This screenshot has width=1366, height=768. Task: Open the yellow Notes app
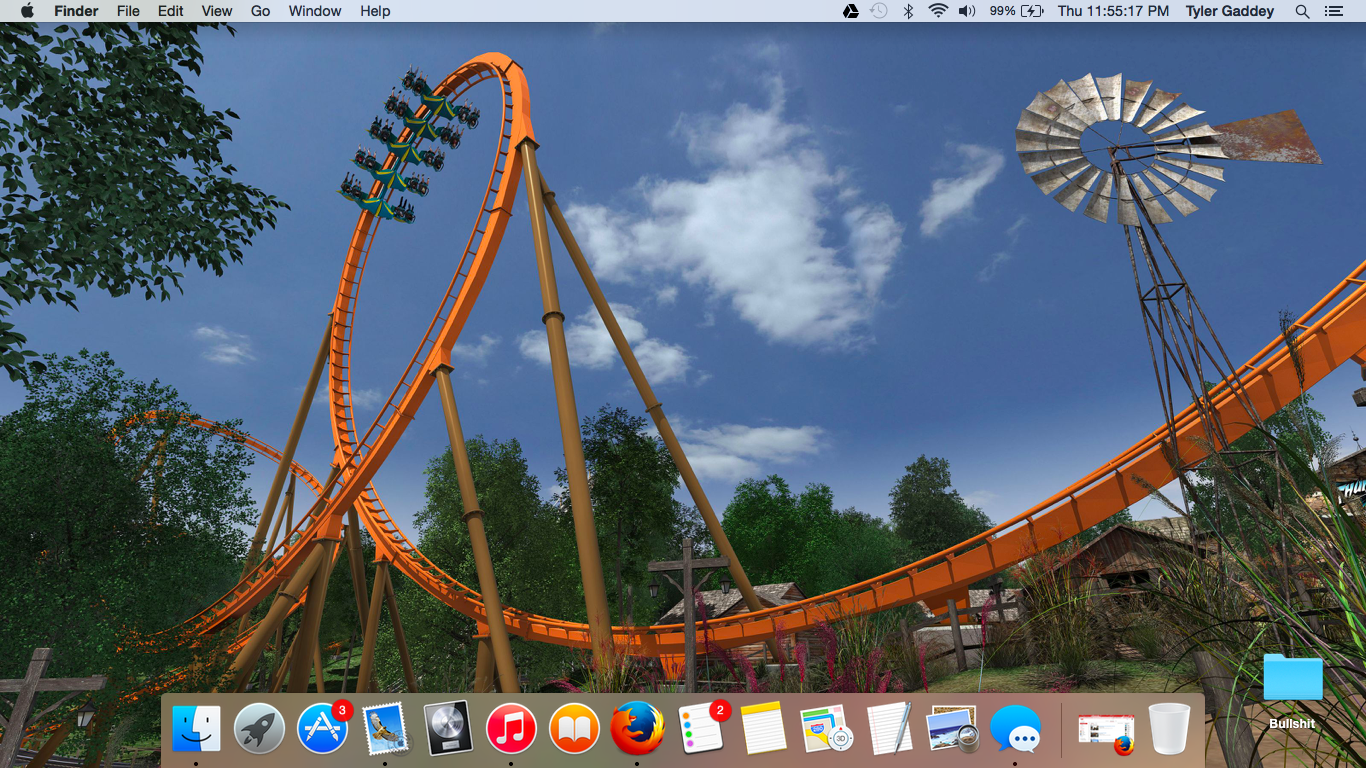(763, 728)
